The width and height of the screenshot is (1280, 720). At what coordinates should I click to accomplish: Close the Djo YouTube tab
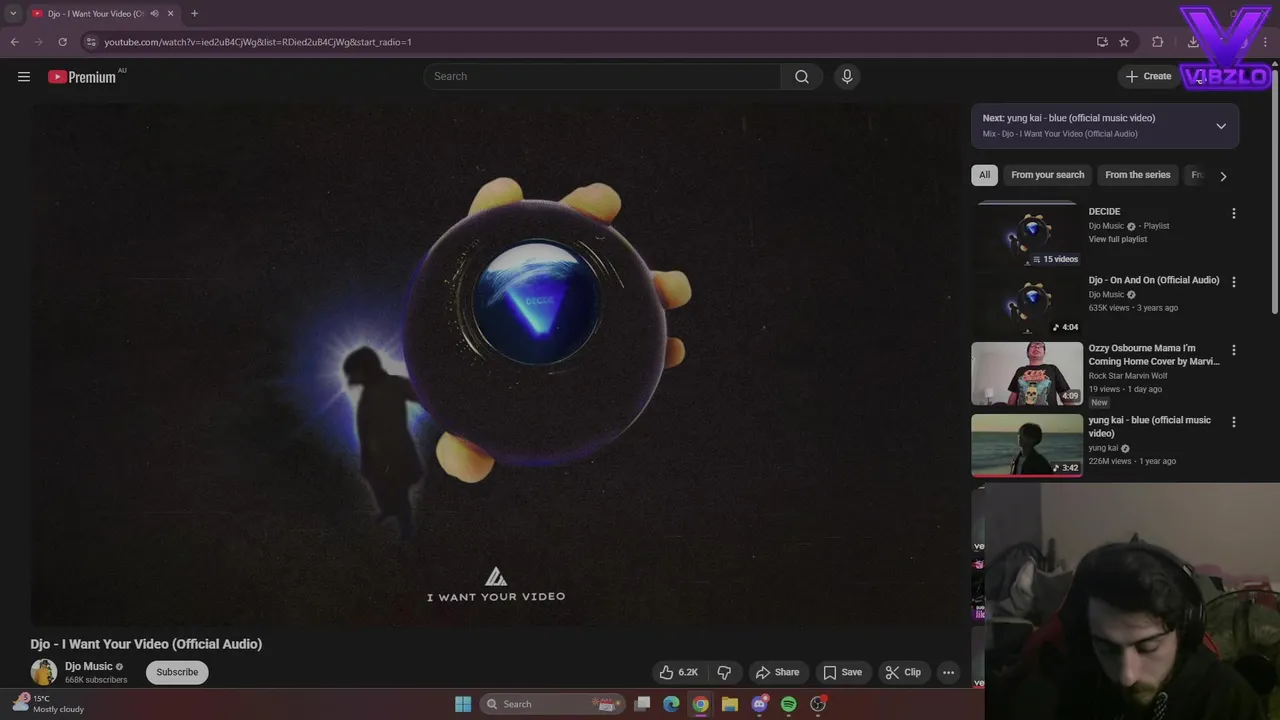[170, 14]
